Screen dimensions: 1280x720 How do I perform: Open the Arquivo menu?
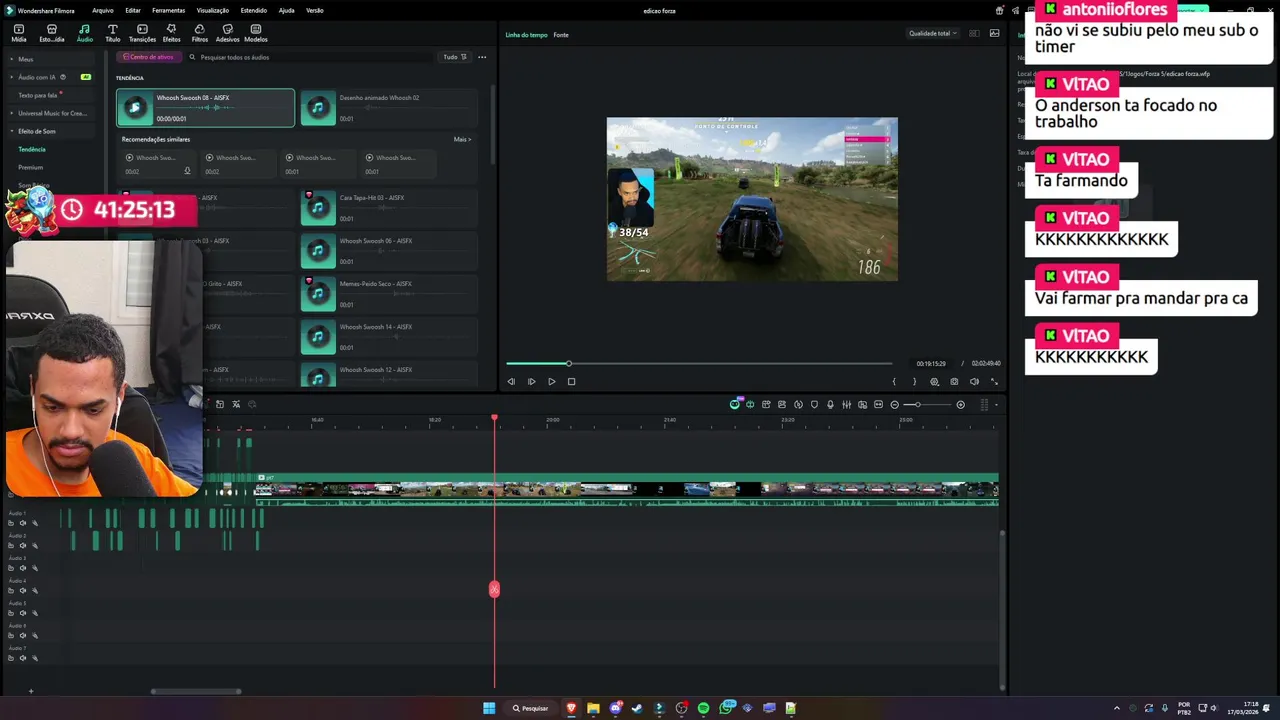click(102, 10)
